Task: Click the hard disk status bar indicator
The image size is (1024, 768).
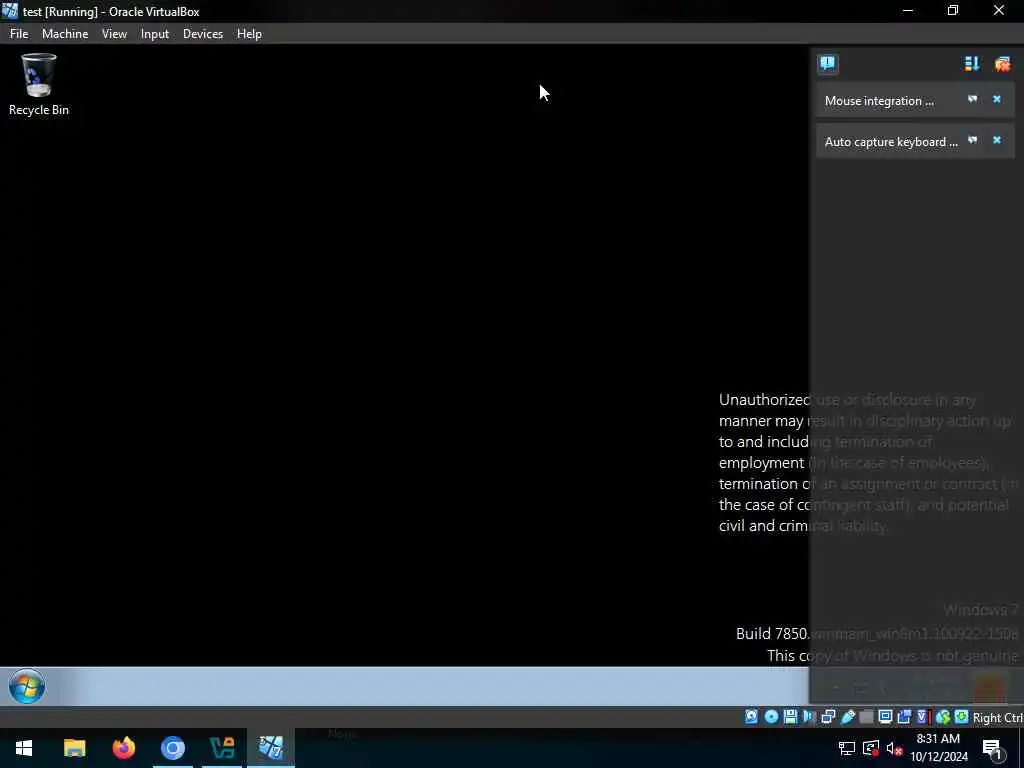Action: (x=752, y=717)
